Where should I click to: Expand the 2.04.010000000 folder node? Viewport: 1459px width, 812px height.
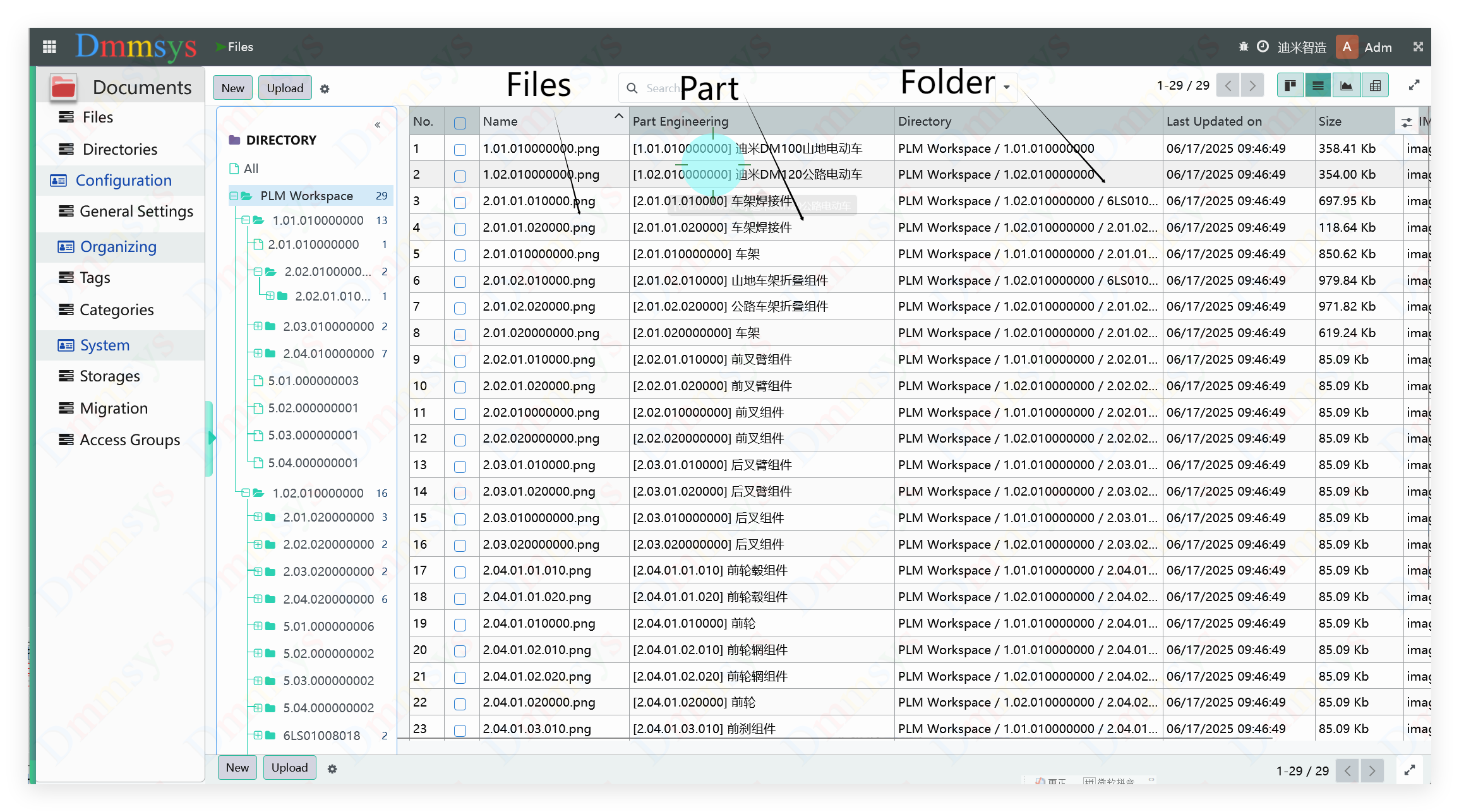coord(257,354)
